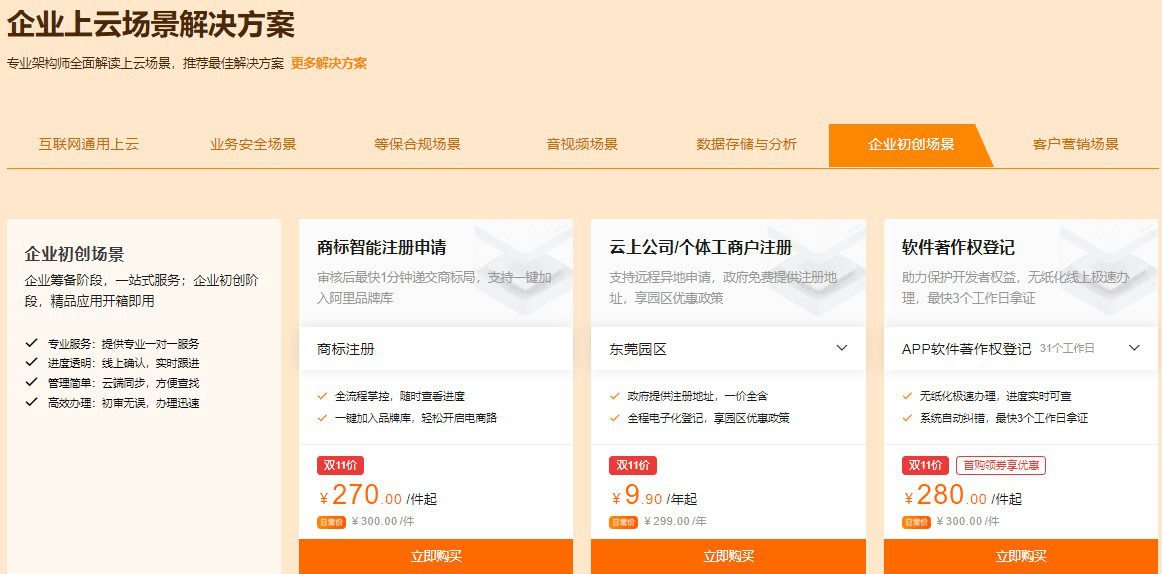Click 立即购买 under 云上公司/个体工商户注册
Image resolution: width=1162 pixels, height=574 pixels.
(x=728, y=556)
